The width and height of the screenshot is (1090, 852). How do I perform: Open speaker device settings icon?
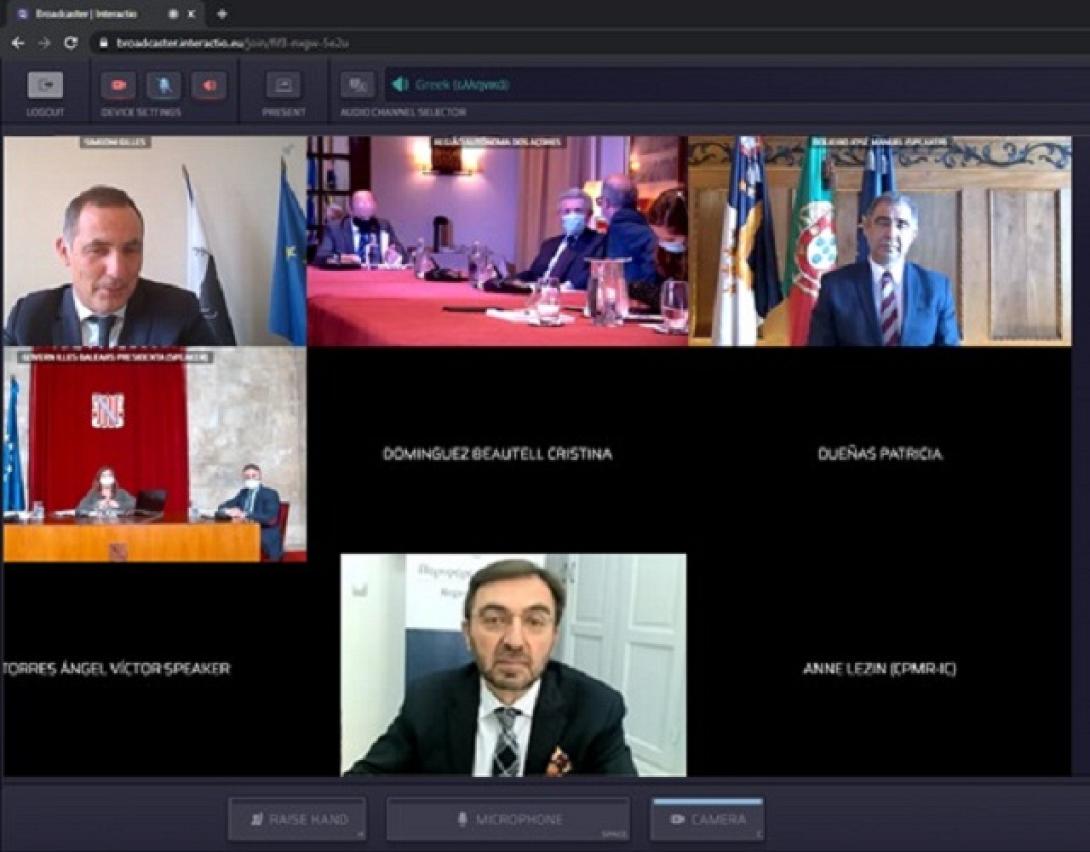click(209, 86)
